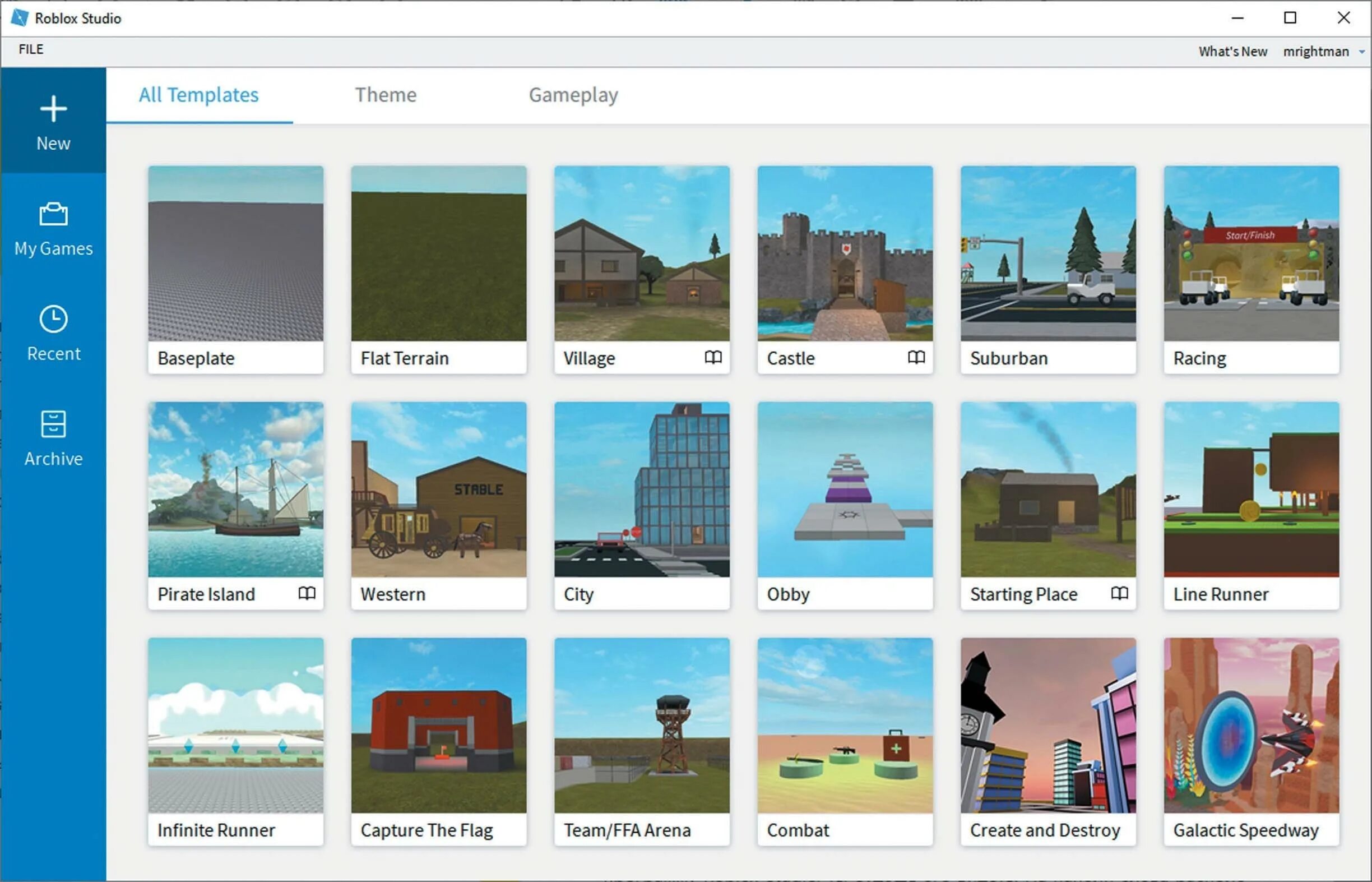
Task: Open the What's New link
Action: point(1233,52)
